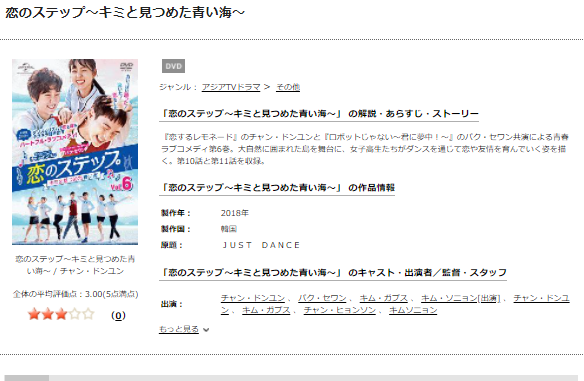Click もっと見る to show more cast
Screen dimensions: 584x381
click(179, 329)
